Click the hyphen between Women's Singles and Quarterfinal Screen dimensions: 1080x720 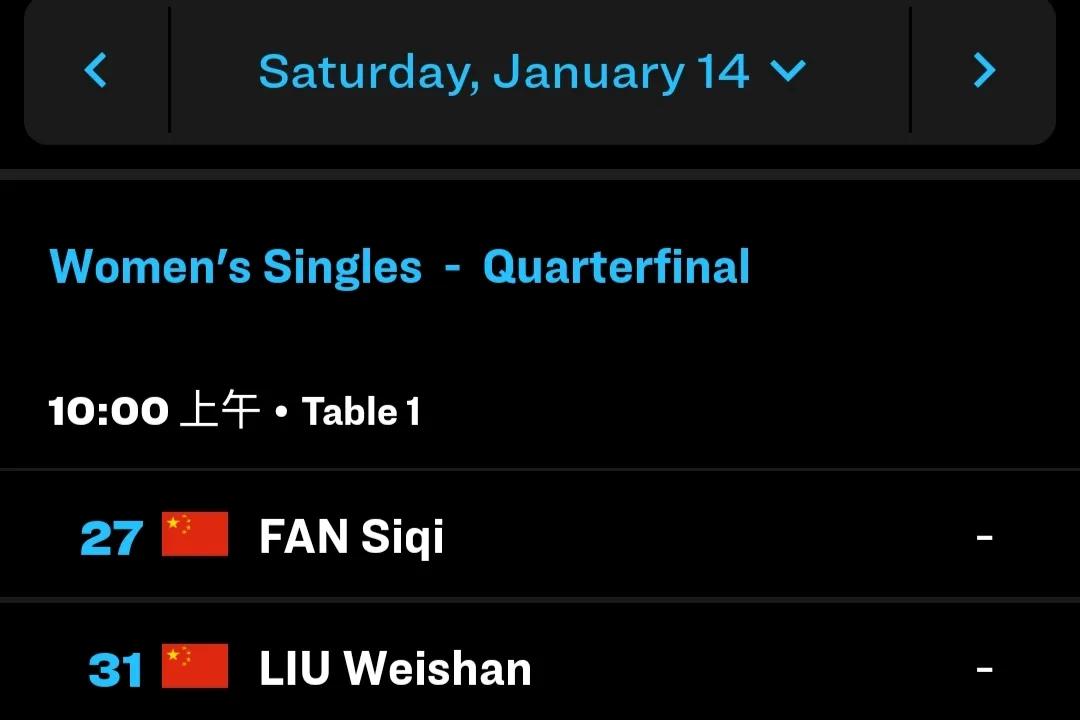452,268
